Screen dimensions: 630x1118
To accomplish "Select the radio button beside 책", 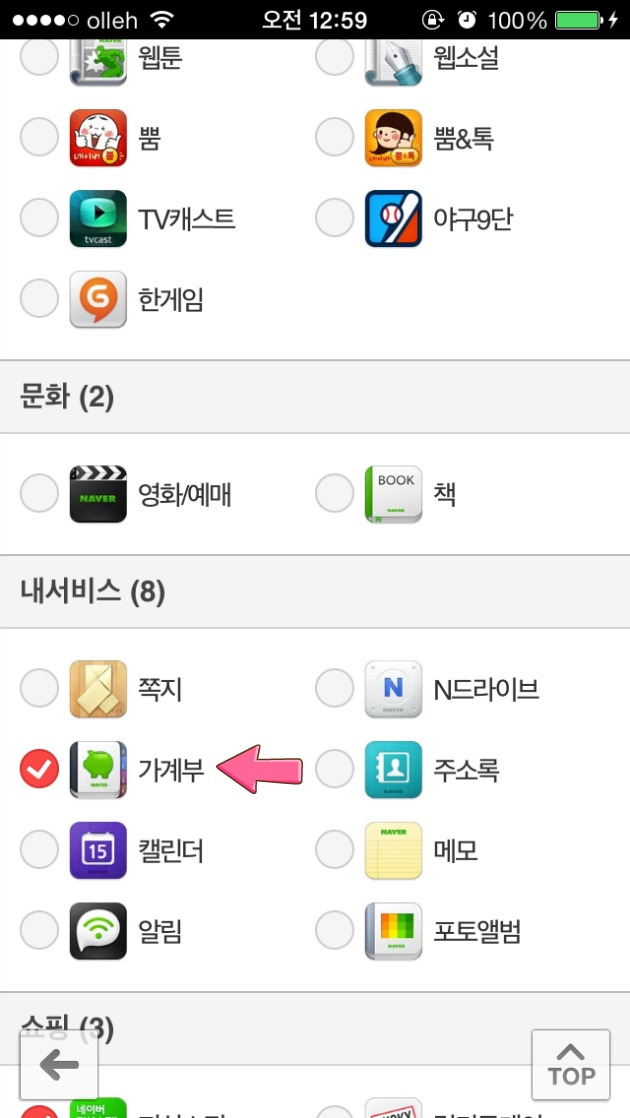I will [x=334, y=493].
